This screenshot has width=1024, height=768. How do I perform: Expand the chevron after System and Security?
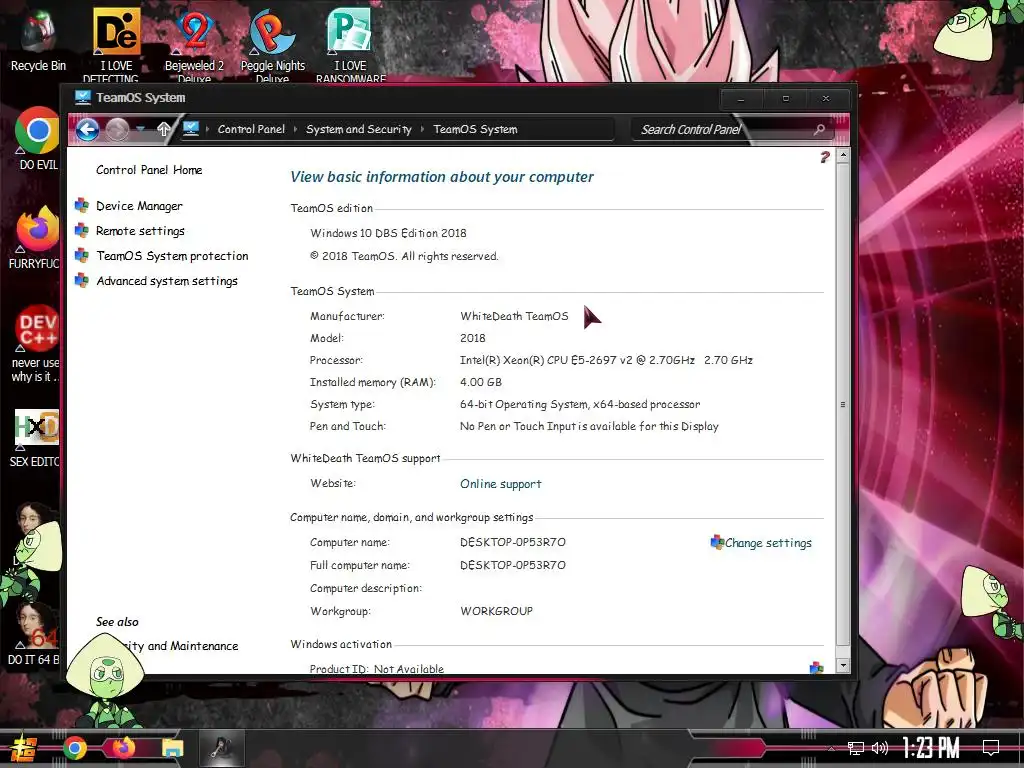click(423, 129)
